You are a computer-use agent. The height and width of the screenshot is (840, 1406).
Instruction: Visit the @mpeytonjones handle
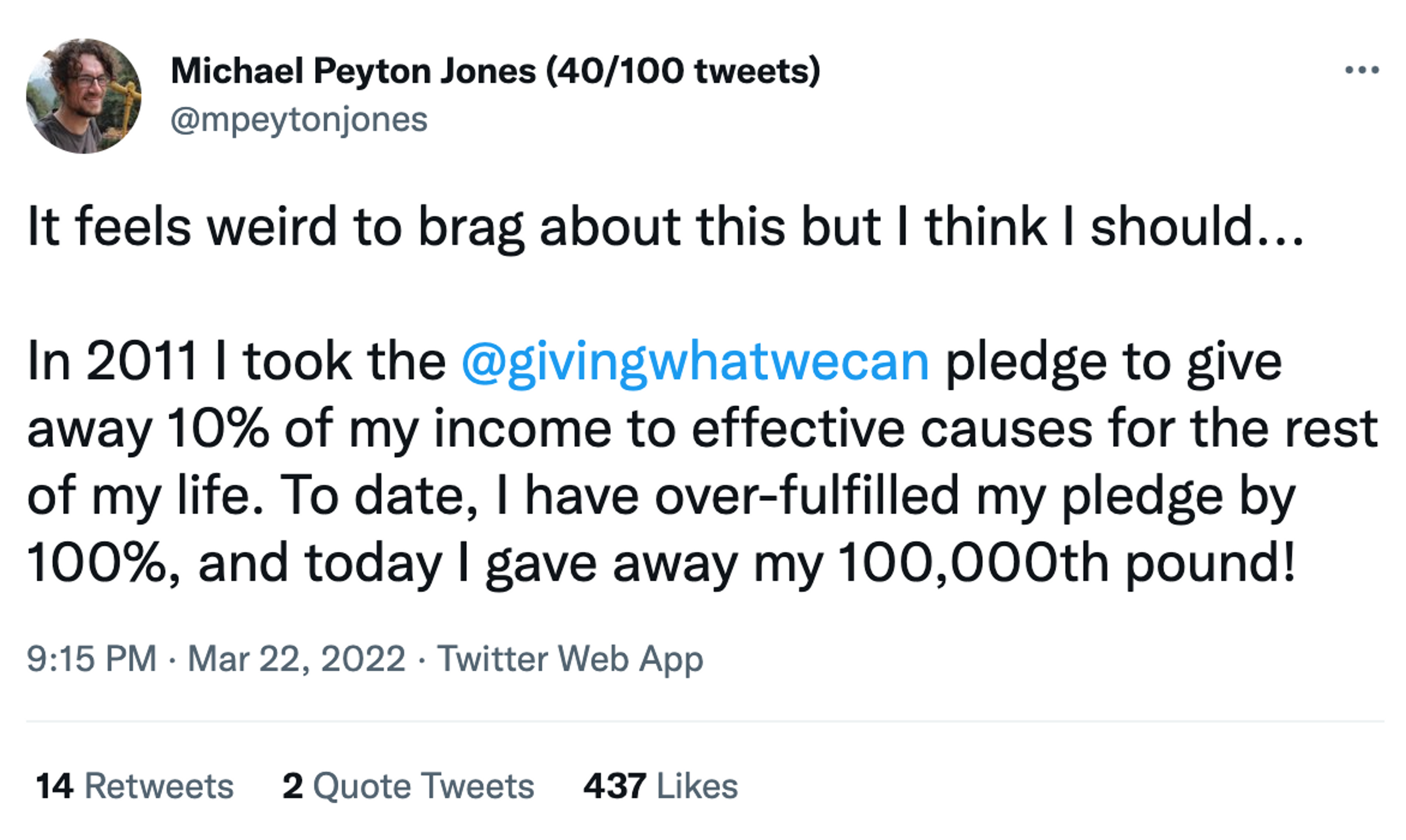299,120
